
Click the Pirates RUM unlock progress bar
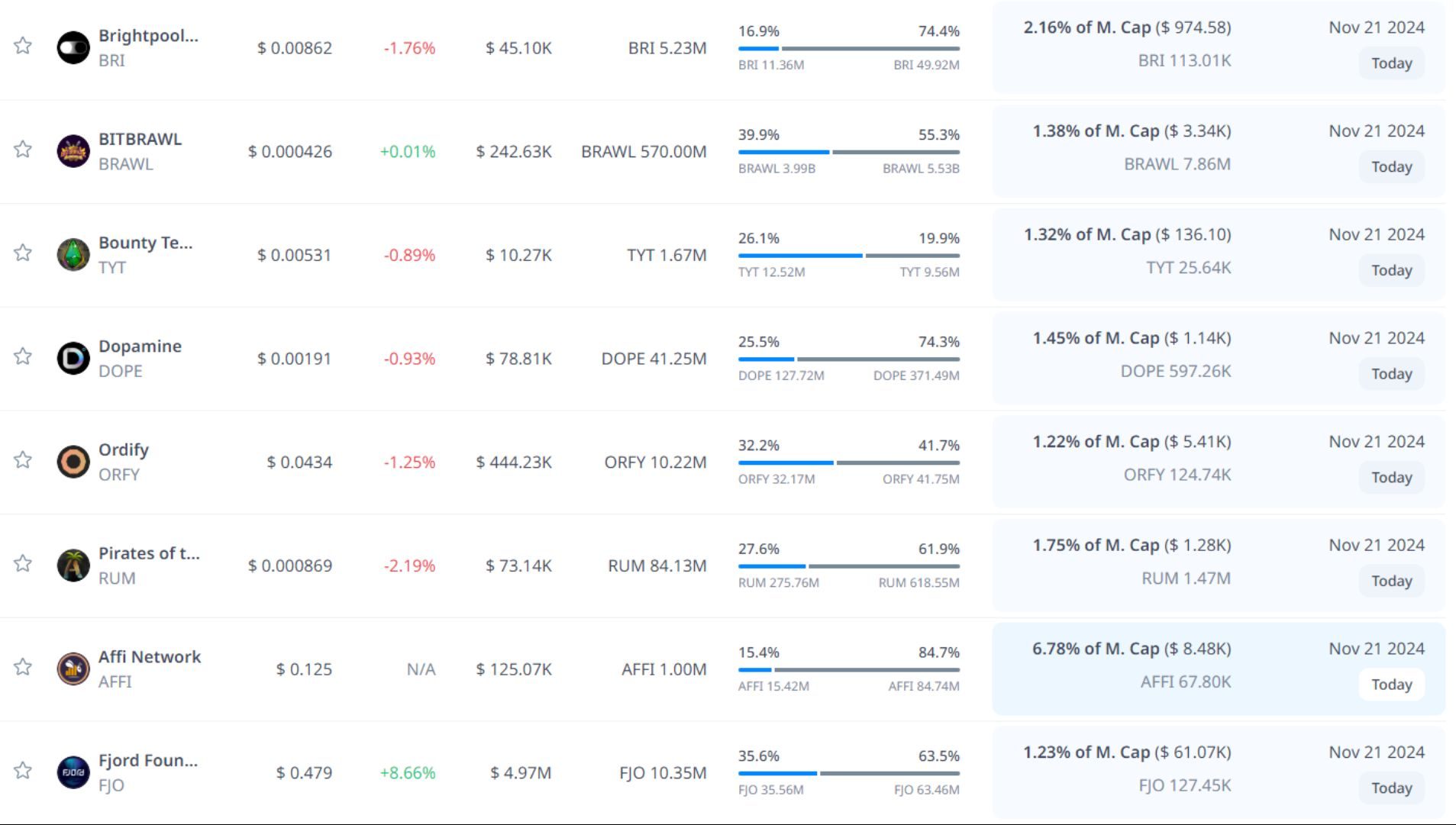coord(848,566)
